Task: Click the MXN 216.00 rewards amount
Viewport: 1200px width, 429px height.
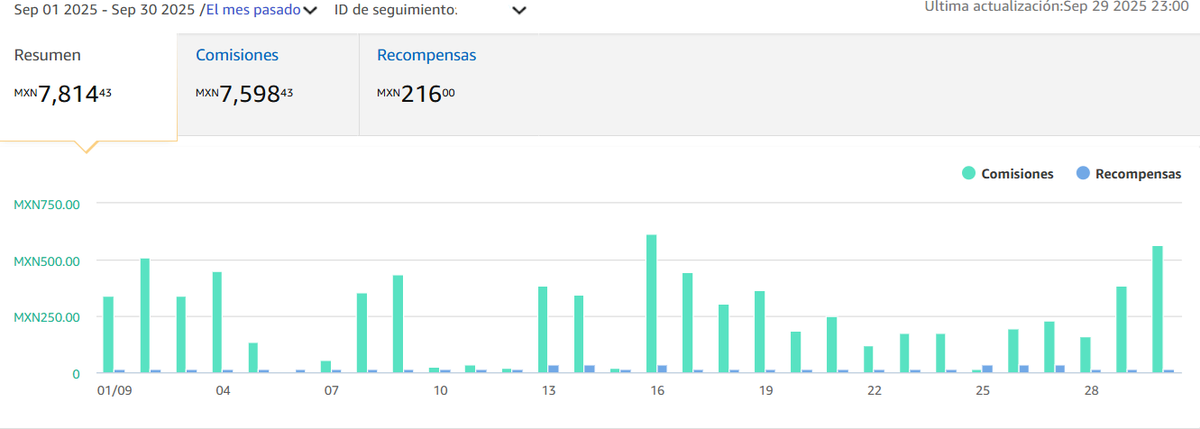Action: (416, 94)
